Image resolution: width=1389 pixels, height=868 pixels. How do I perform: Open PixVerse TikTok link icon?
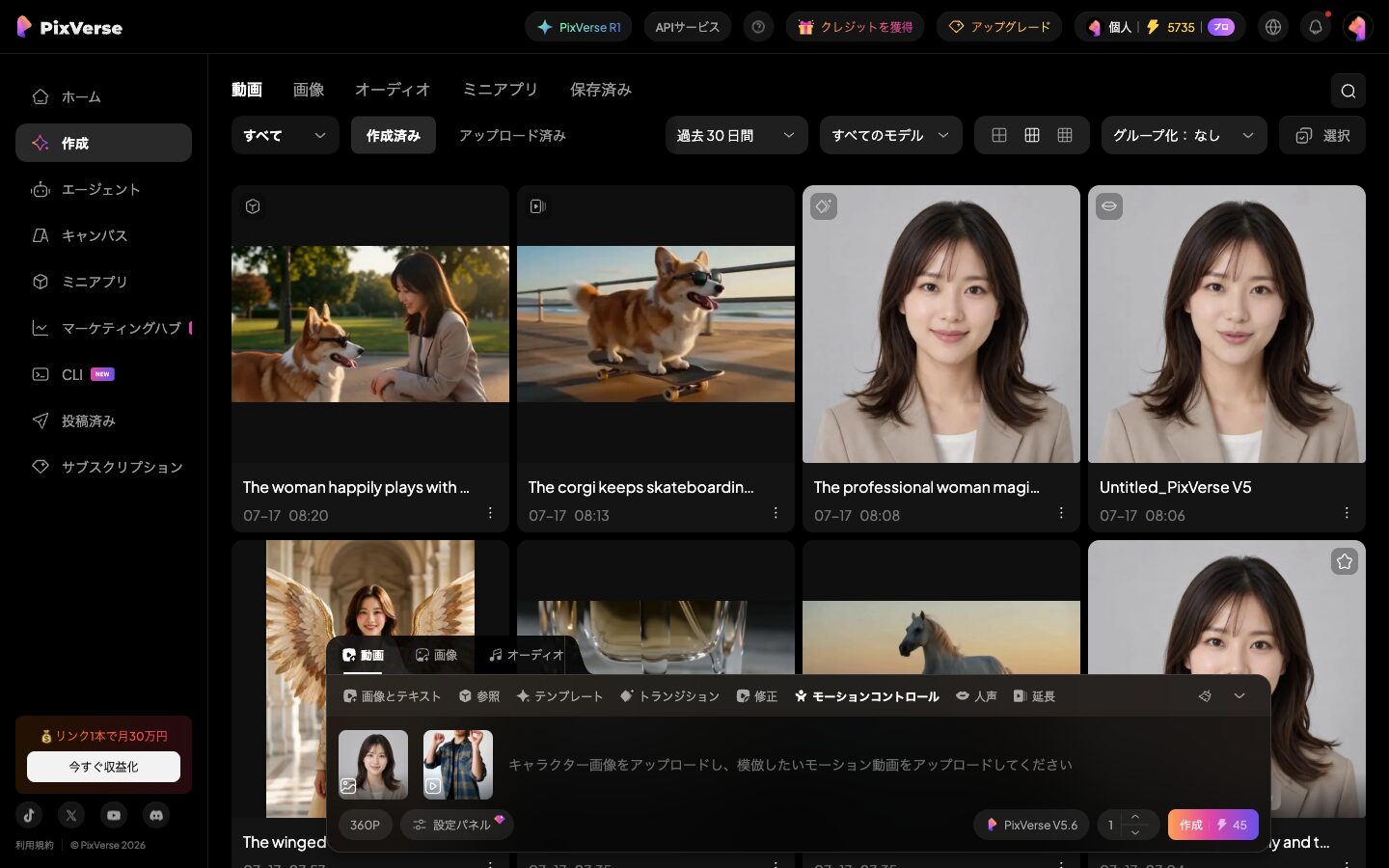click(29, 815)
